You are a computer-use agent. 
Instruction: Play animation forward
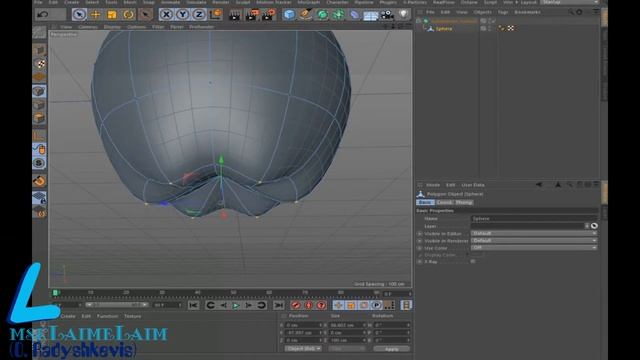pyautogui.click(x=236, y=305)
